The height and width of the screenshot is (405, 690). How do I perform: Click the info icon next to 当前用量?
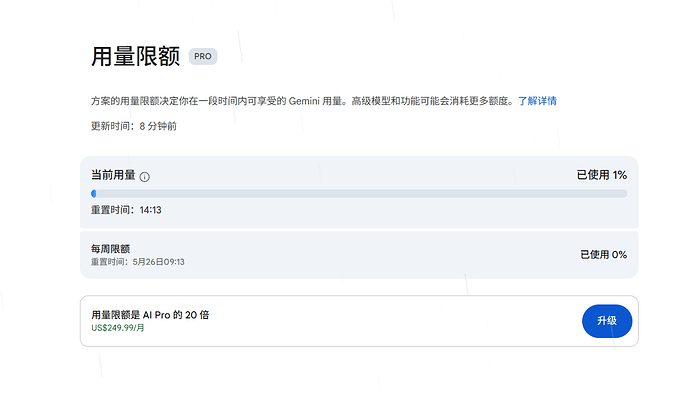(144, 177)
